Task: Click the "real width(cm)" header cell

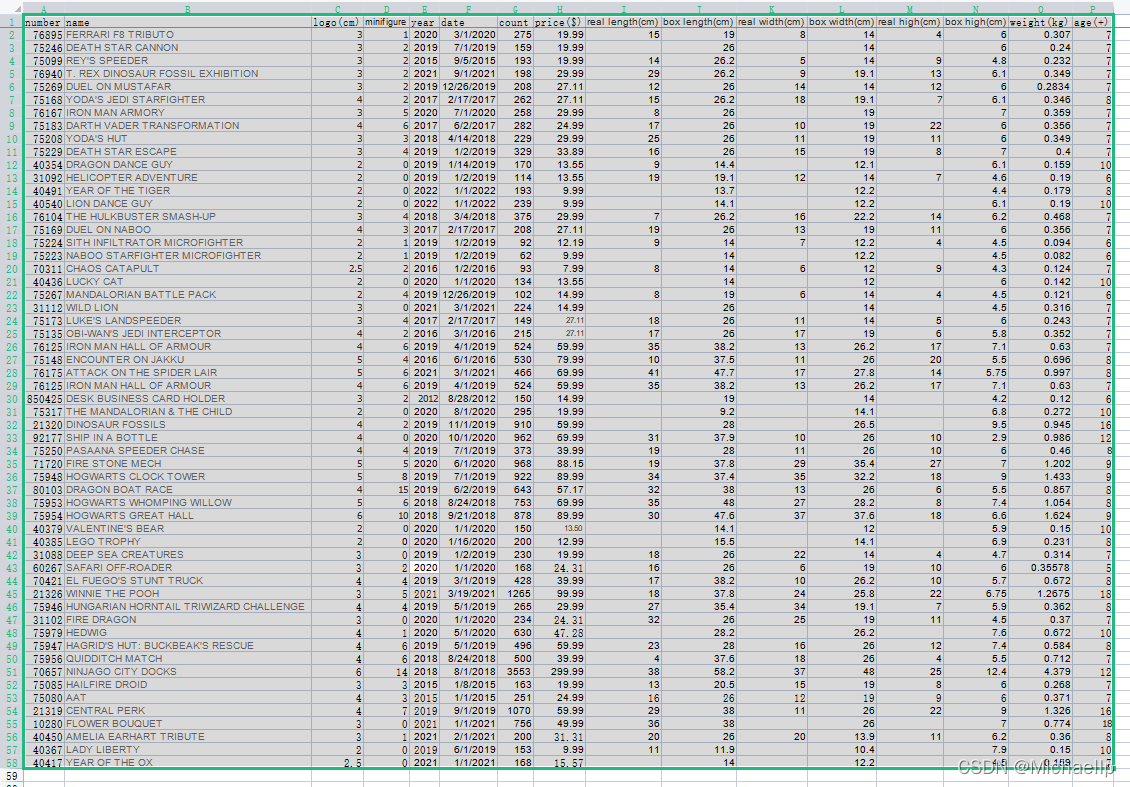Action: pos(772,22)
